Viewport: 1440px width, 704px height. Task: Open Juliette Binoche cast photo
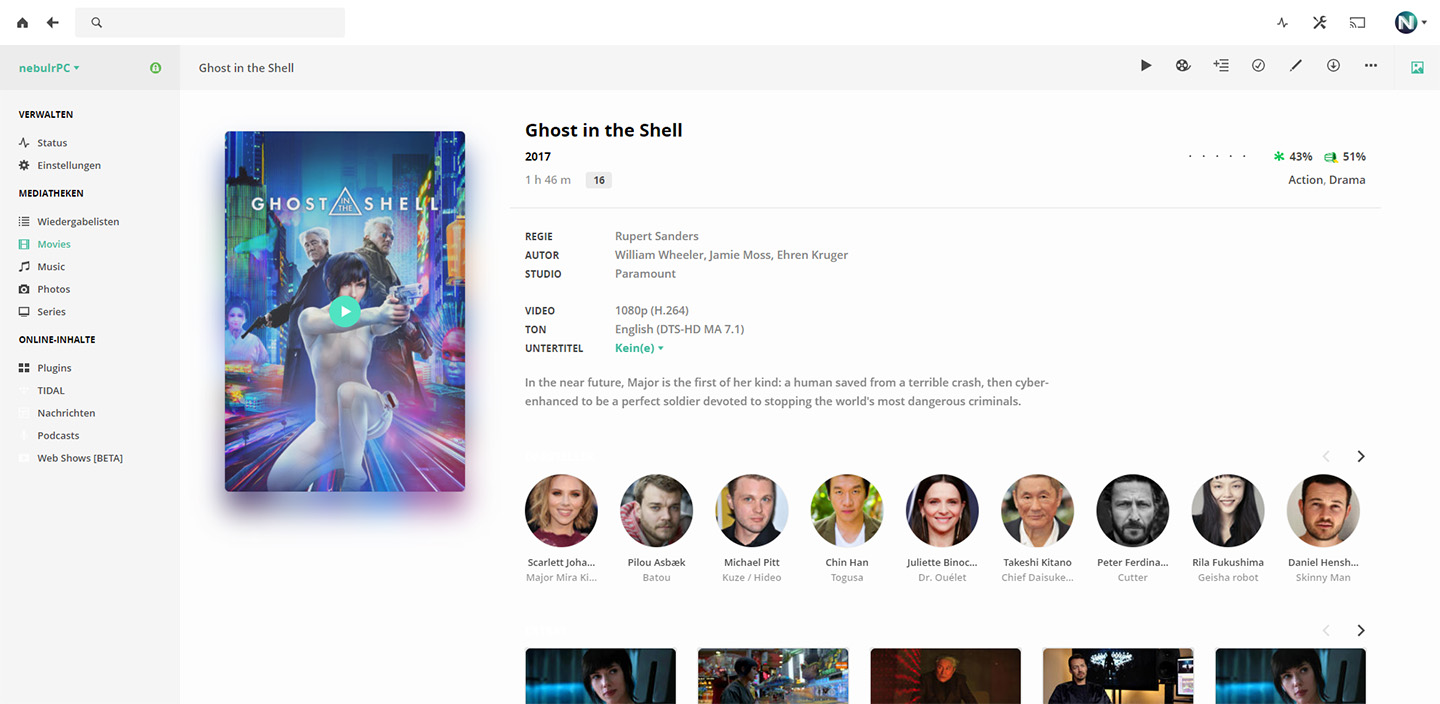point(942,511)
